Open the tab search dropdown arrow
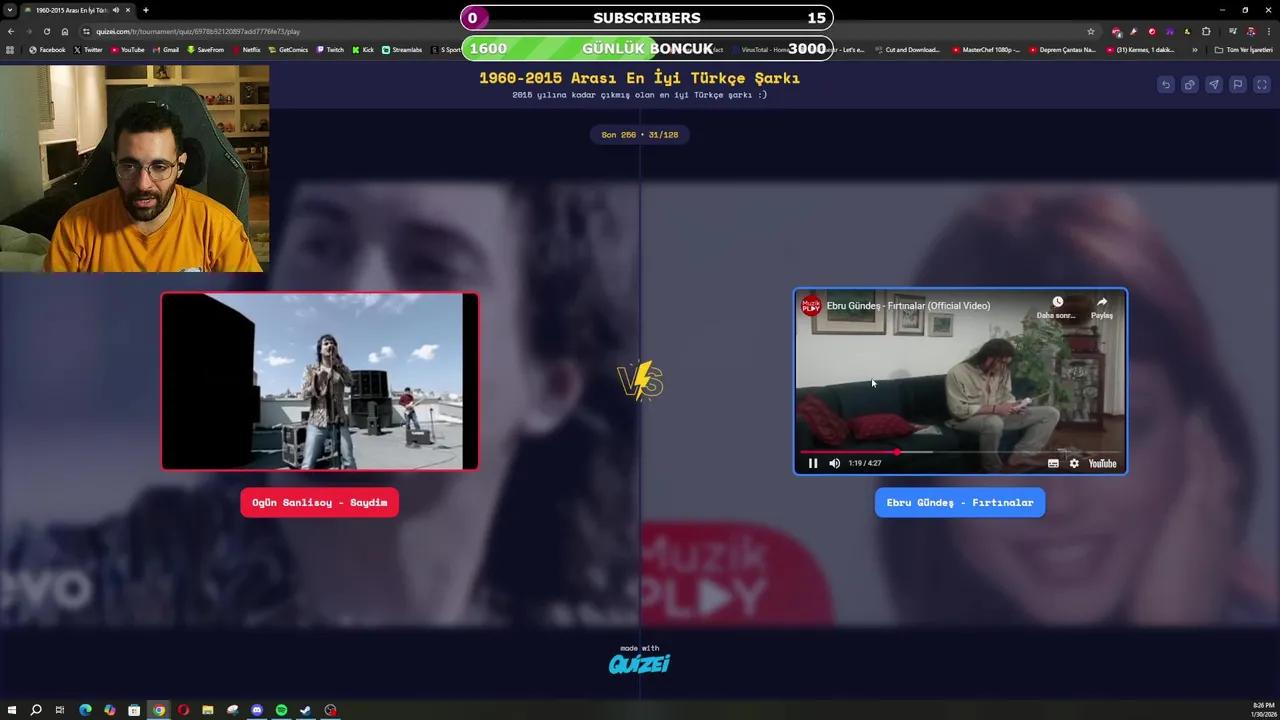 click(x=10, y=10)
